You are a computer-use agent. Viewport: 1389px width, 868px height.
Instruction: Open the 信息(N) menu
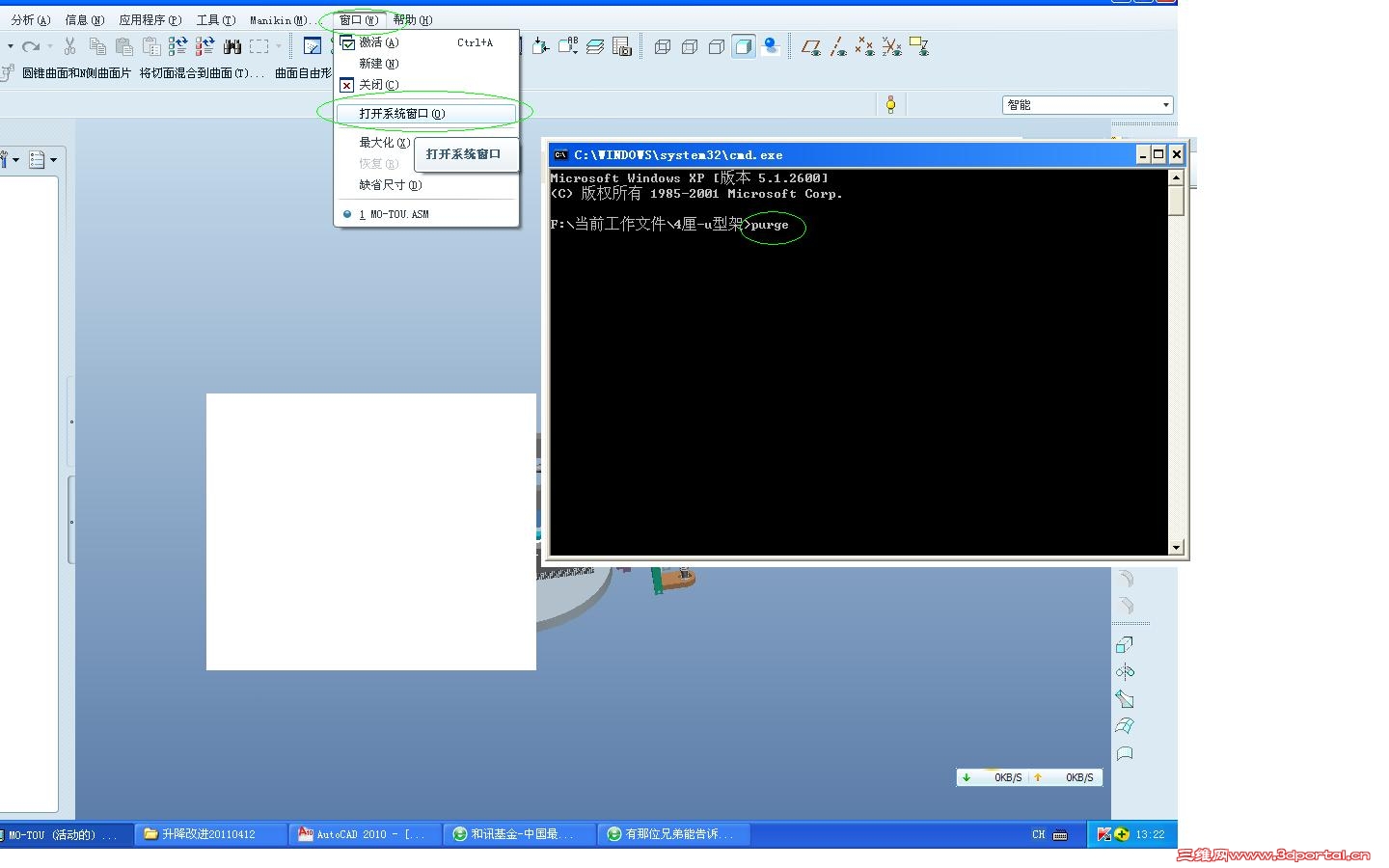point(85,19)
